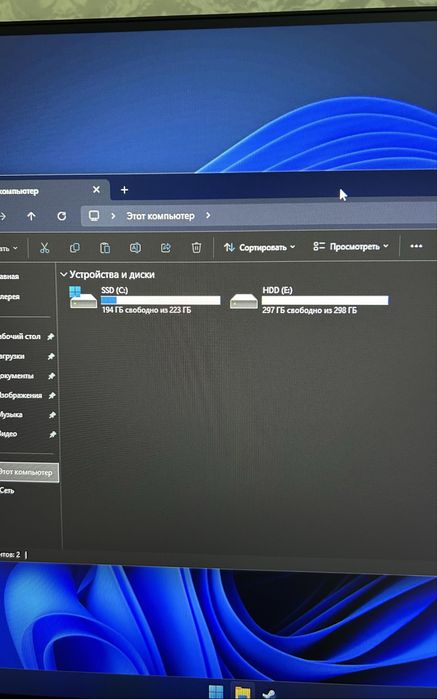
Task: Click the Cut scissors icon
Action: point(44,247)
